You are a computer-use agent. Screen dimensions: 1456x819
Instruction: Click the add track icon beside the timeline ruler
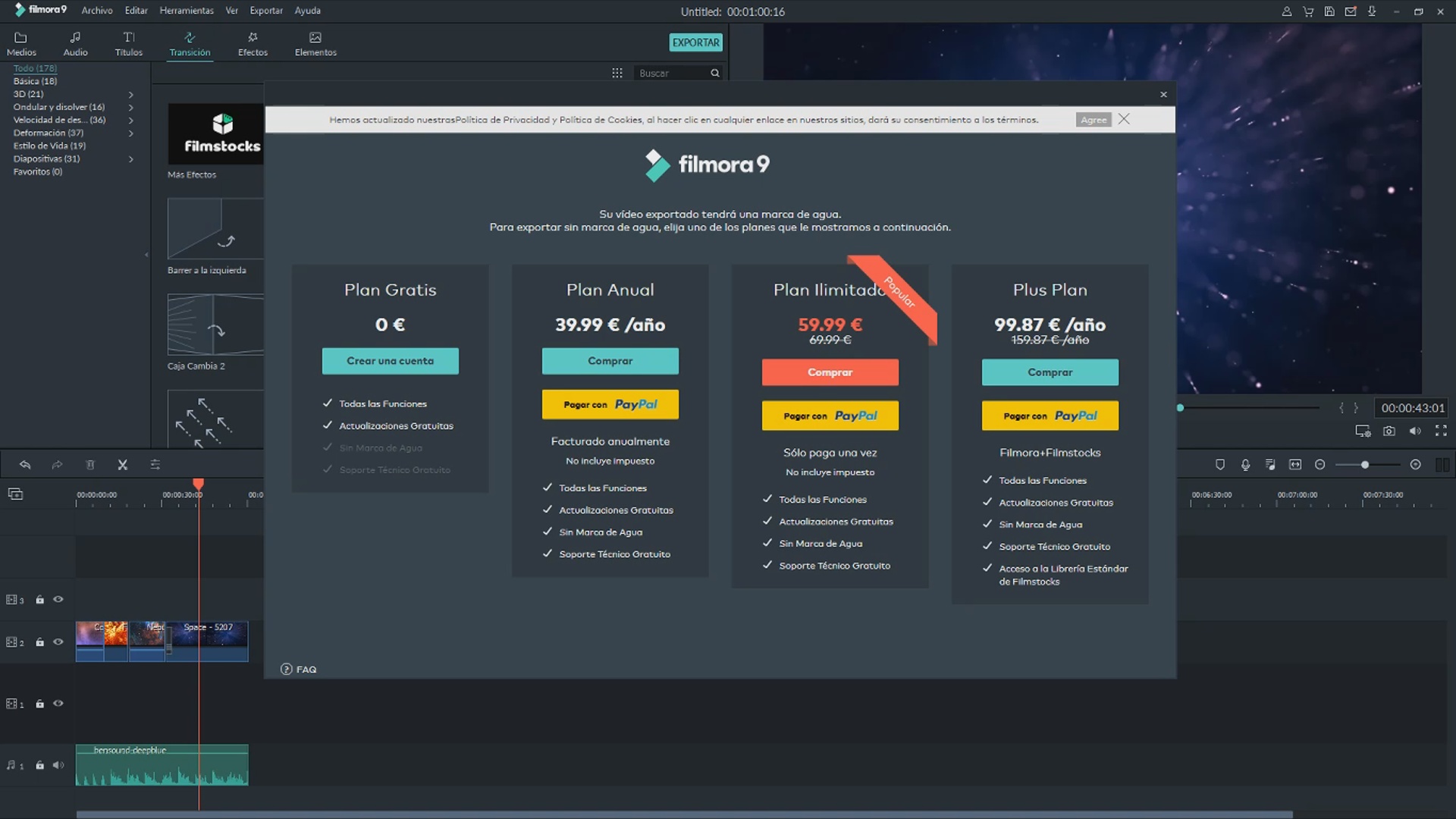click(x=15, y=494)
